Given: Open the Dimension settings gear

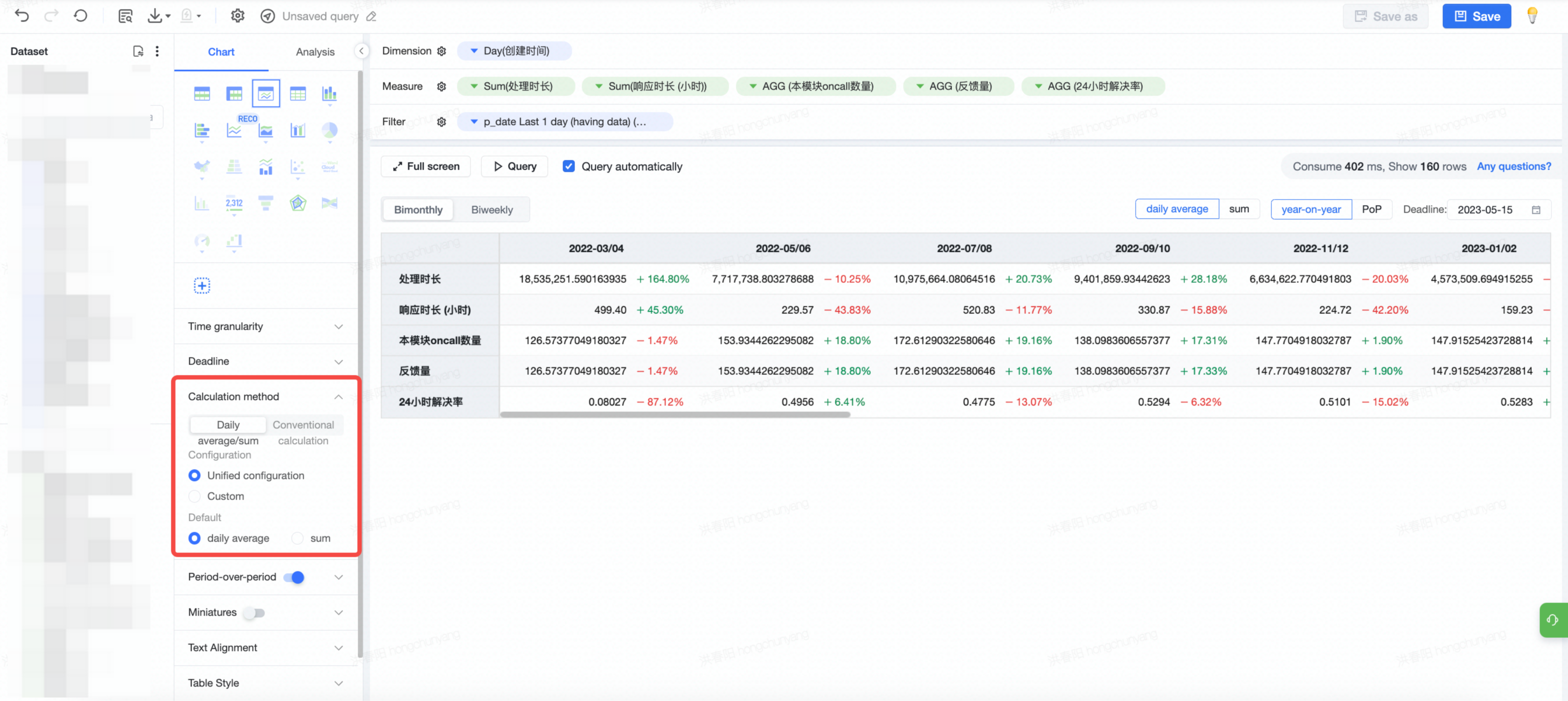Looking at the screenshot, I should (x=441, y=51).
